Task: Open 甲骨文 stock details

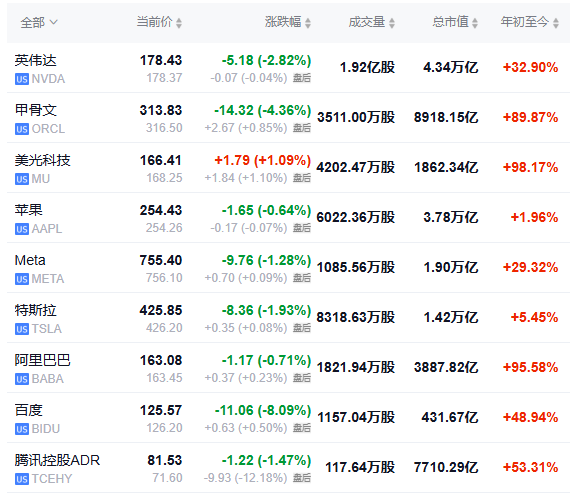Action: coord(36,110)
